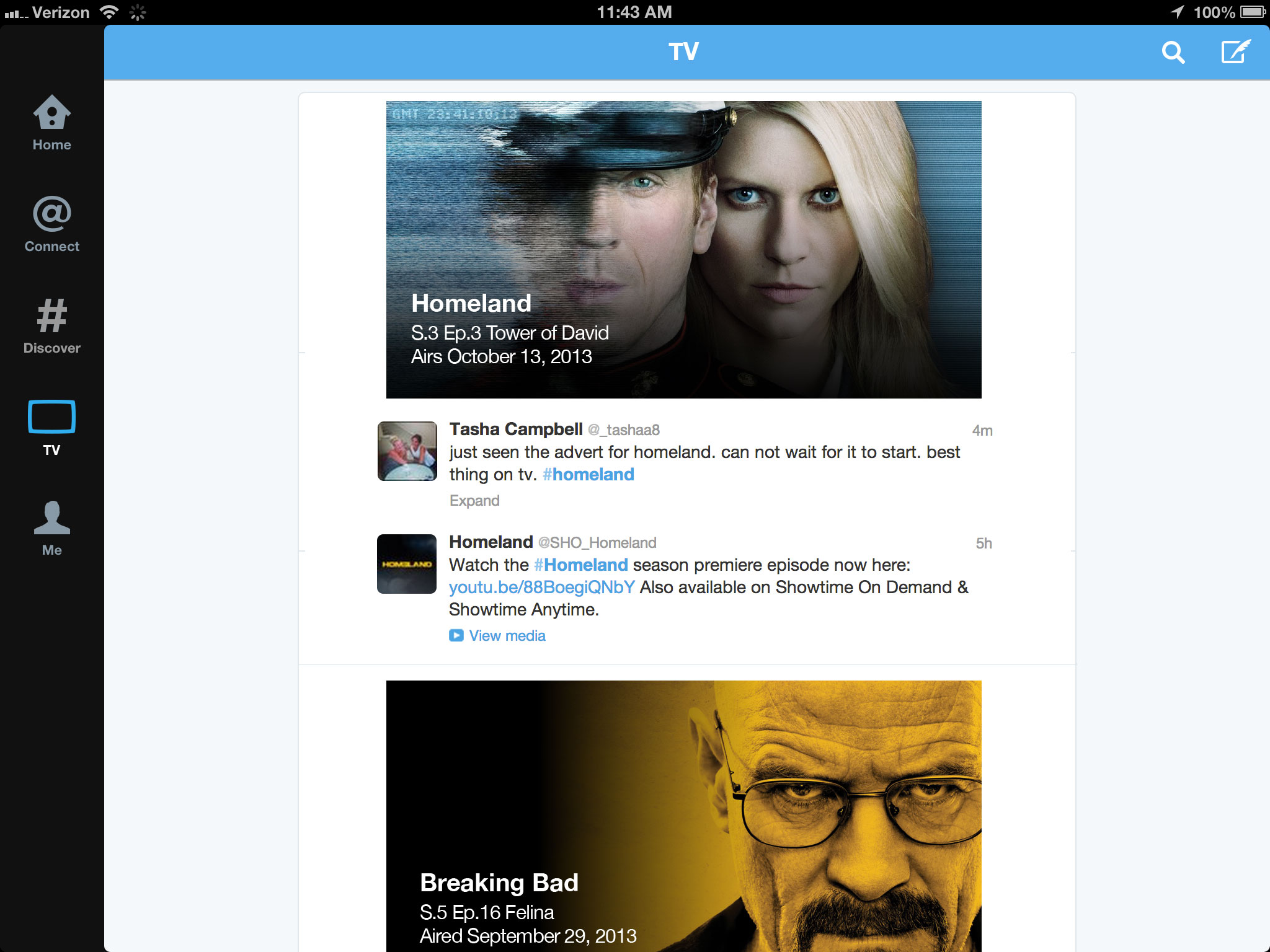Click the #Homeland hashtag in SHO_Homeland tweet
The image size is (1270, 952).
click(580, 565)
